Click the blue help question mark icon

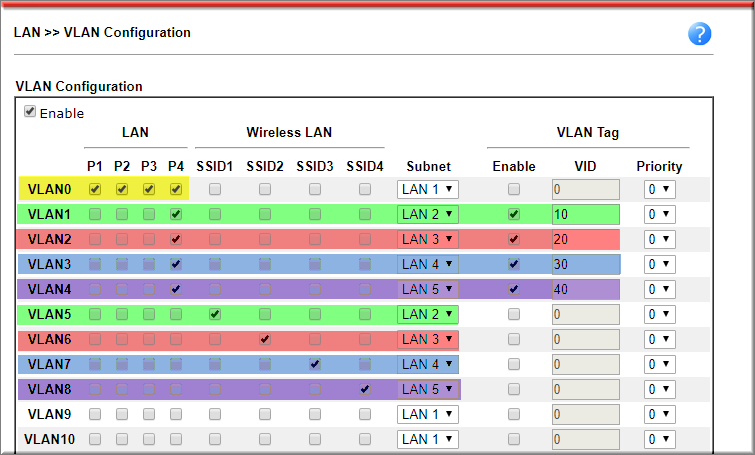[x=699, y=33]
